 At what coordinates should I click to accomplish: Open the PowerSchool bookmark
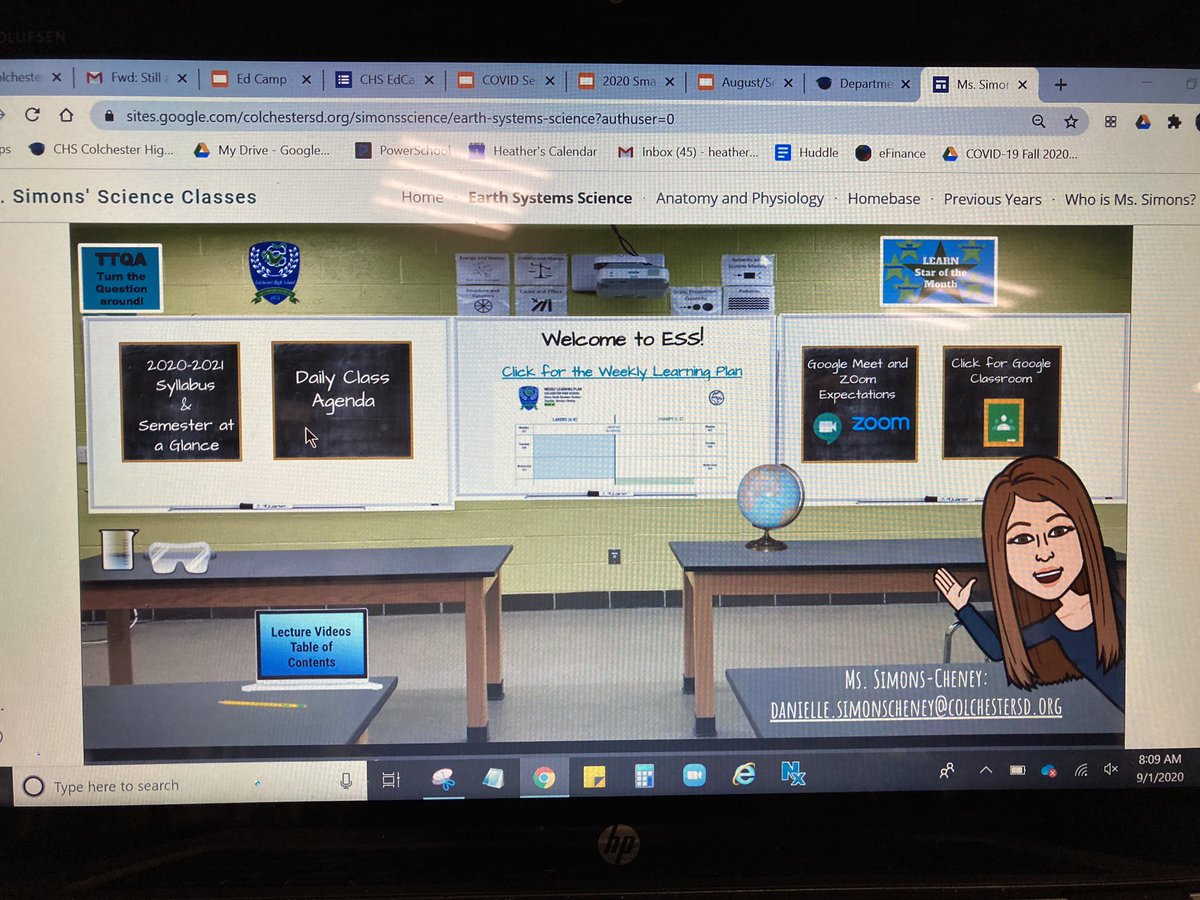coord(403,151)
